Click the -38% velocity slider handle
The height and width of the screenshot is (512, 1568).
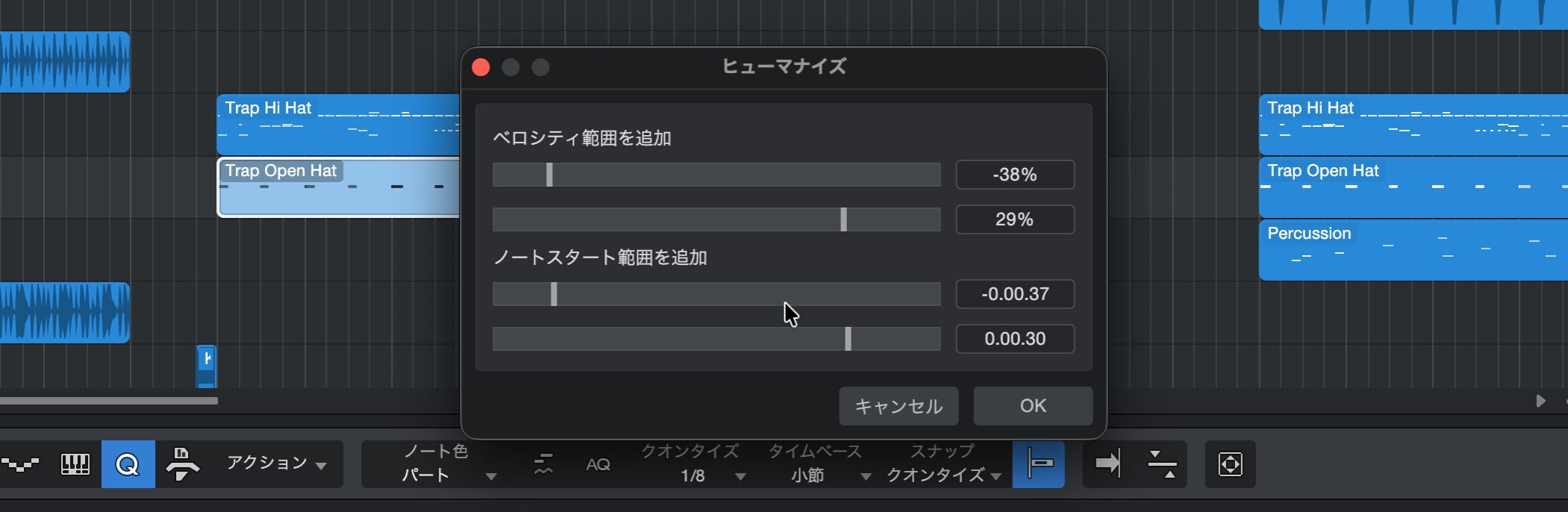tap(549, 175)
